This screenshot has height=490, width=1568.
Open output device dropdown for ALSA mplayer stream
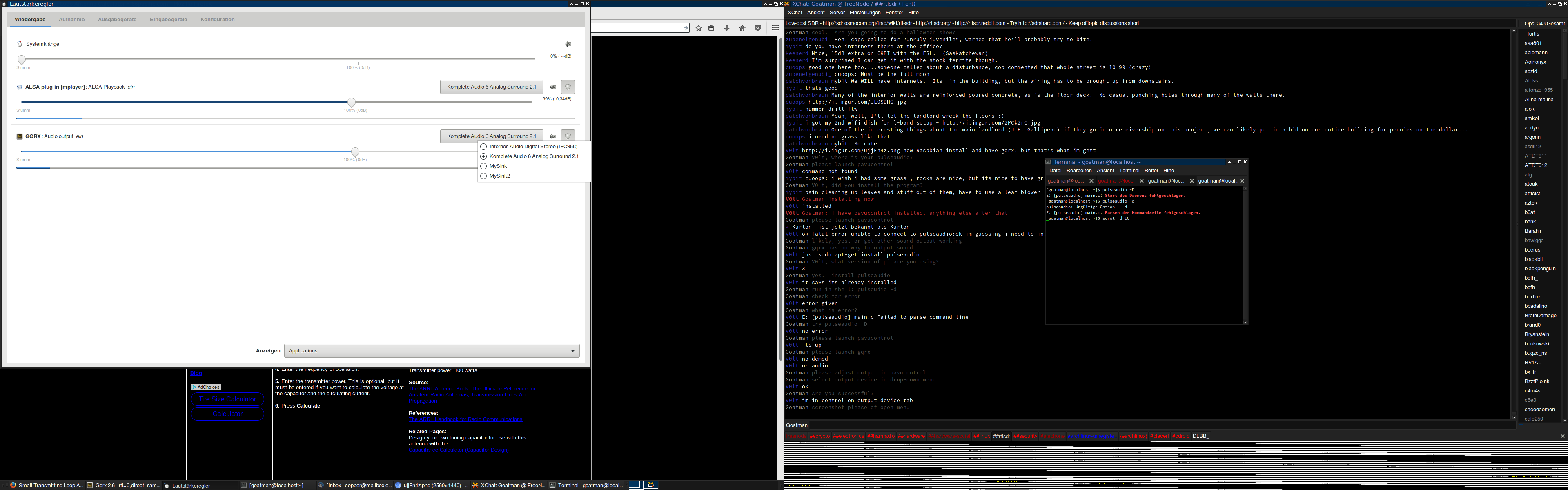pyautogui.click(x=491, y=87)
